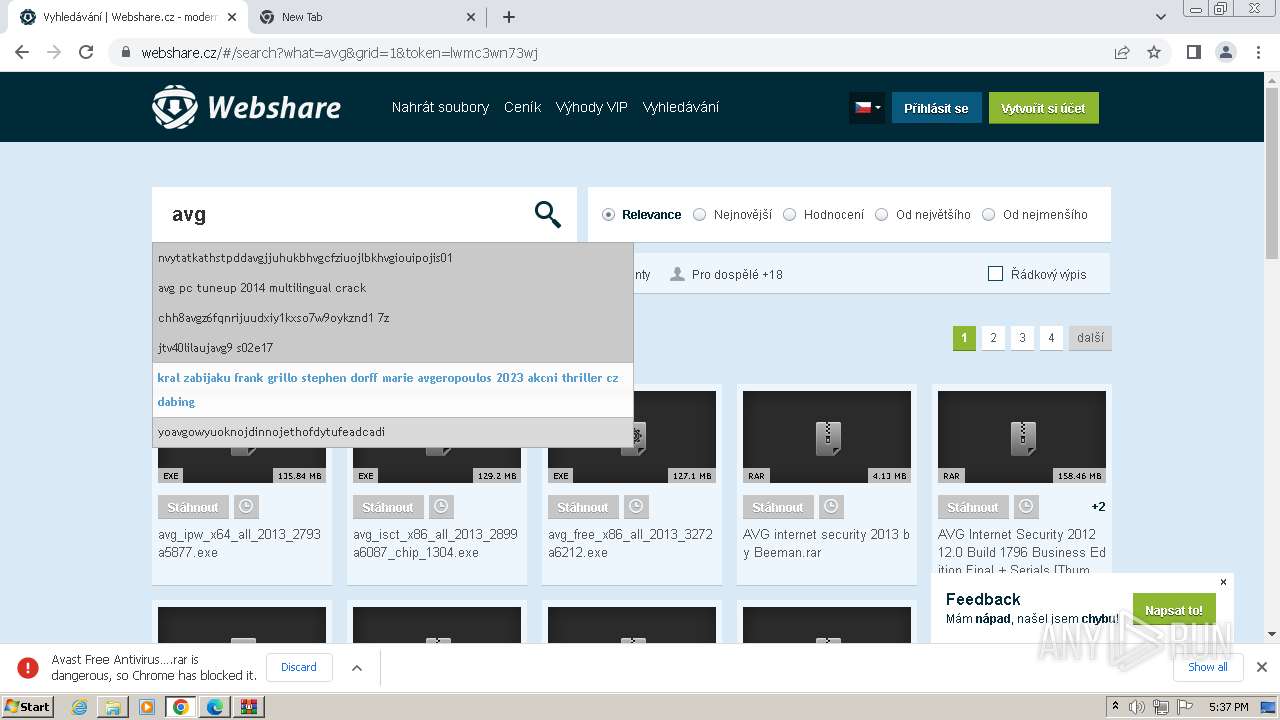Open avg_free_x86_all_2013_3272a6212.exe file link

[x=630, y=543]
